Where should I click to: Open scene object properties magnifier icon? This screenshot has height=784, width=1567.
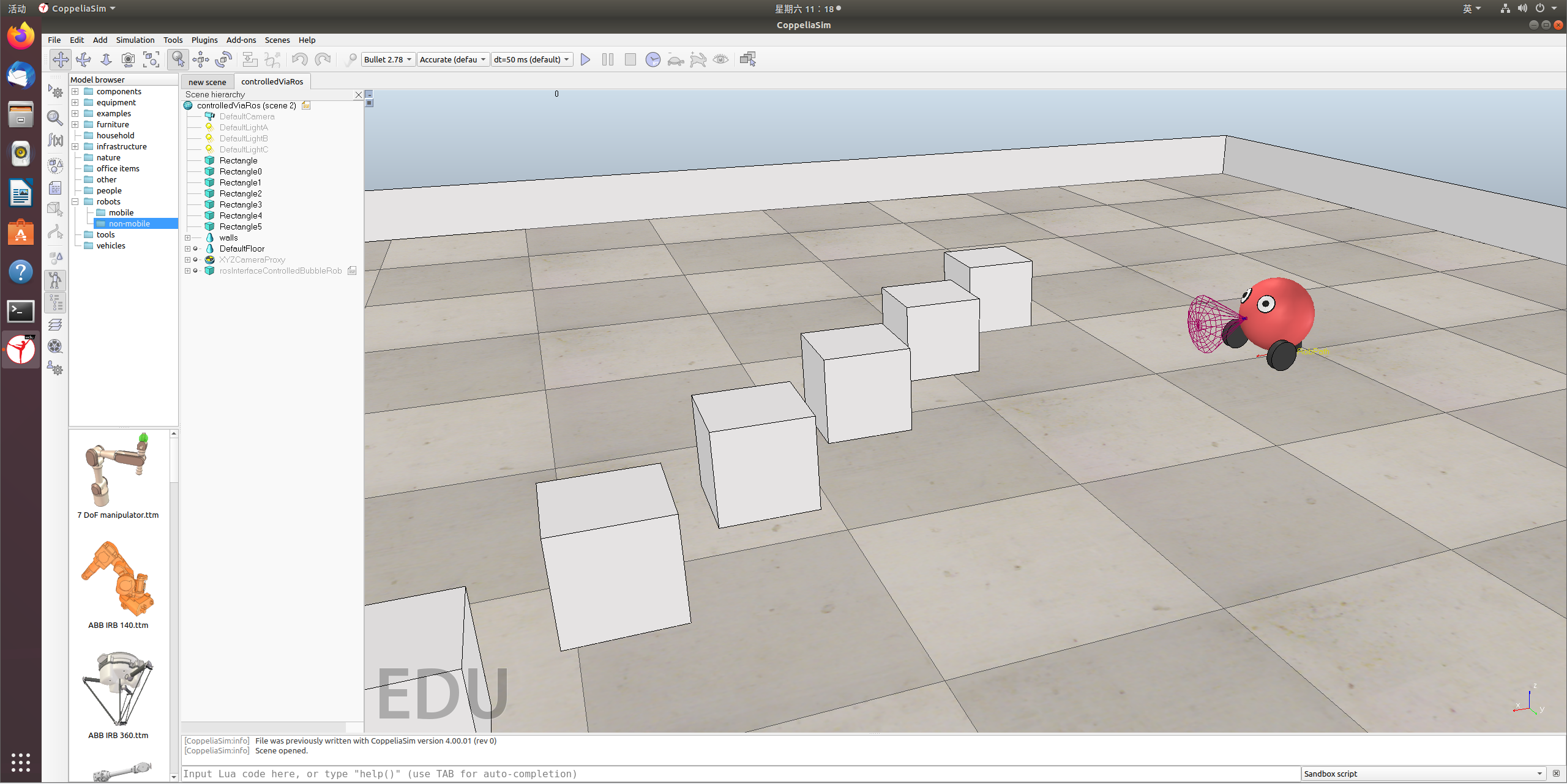click(55, 117)
